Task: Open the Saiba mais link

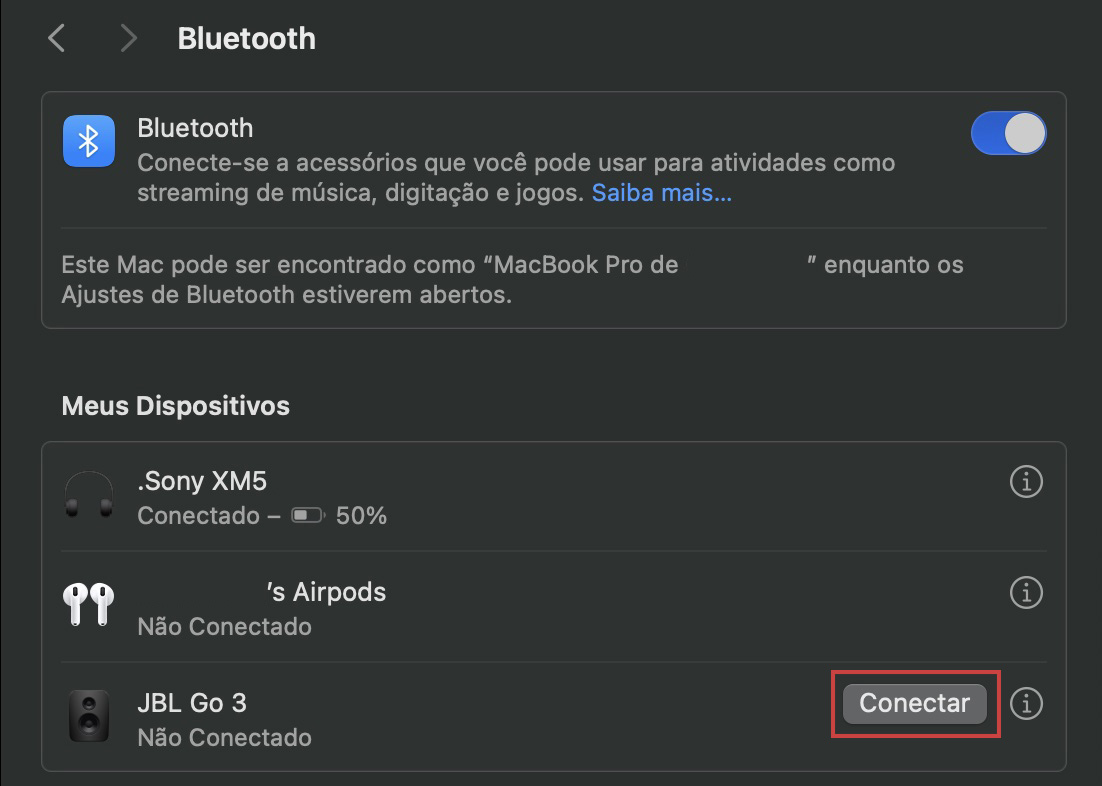Action: pyautogui.click(x=661, y=192)
